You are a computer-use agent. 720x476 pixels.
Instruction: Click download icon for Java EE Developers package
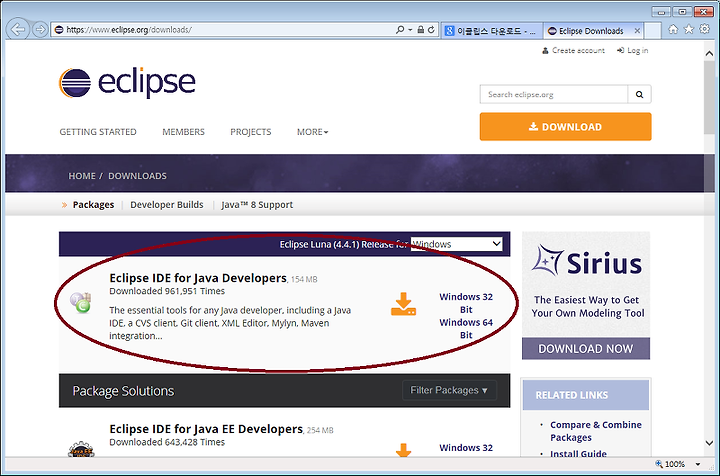pos(403,450)
